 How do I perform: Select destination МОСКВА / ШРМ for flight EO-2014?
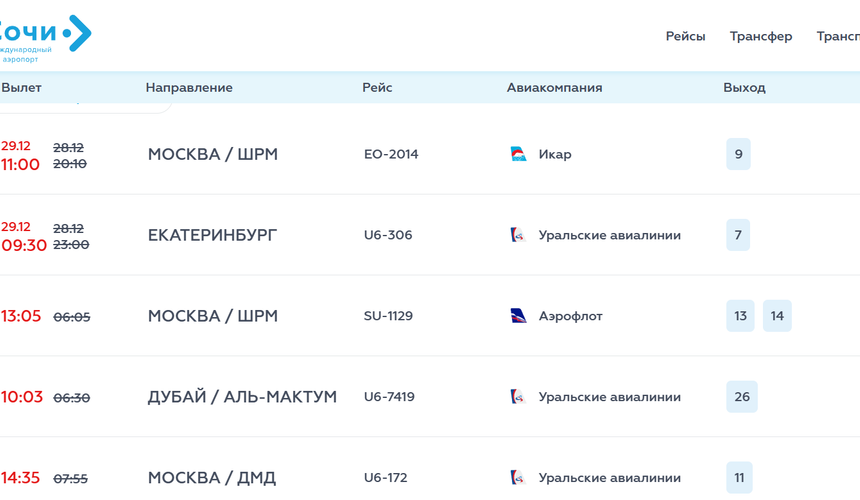(213, 154)
